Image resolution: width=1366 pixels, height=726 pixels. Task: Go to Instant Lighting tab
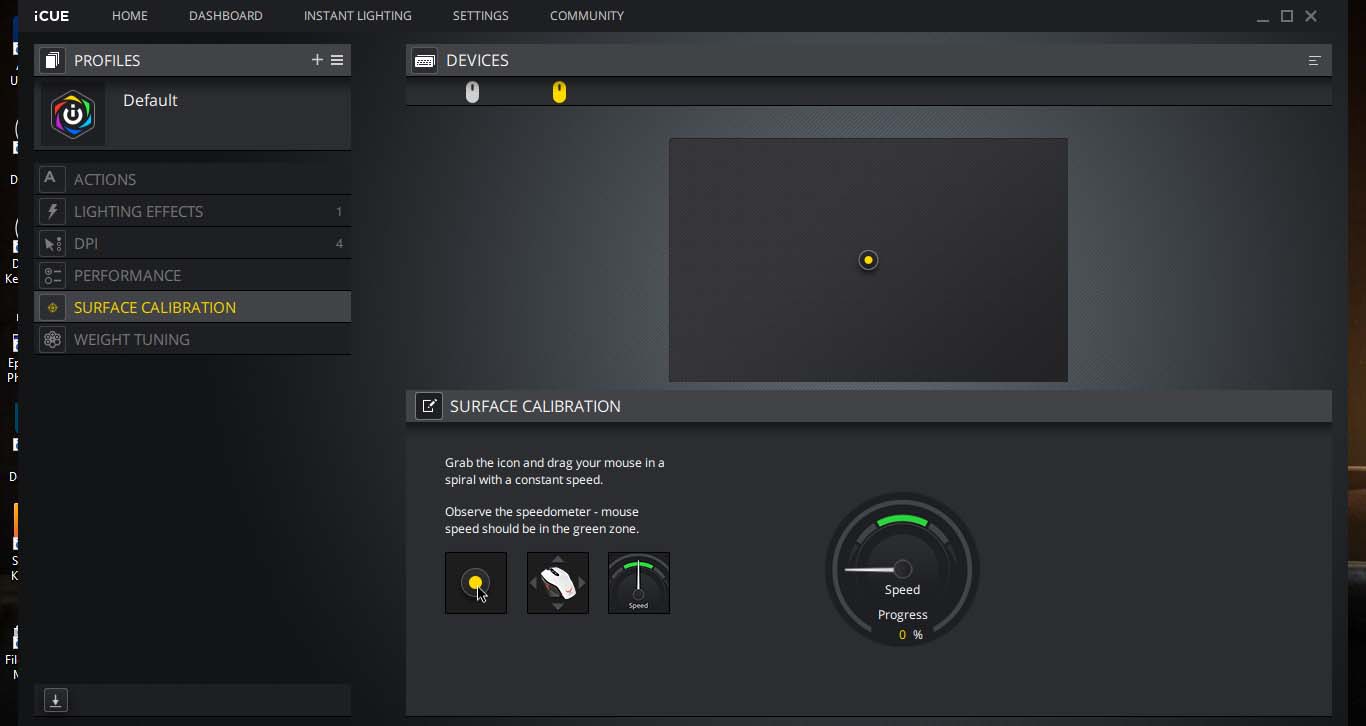click(357, 16)
